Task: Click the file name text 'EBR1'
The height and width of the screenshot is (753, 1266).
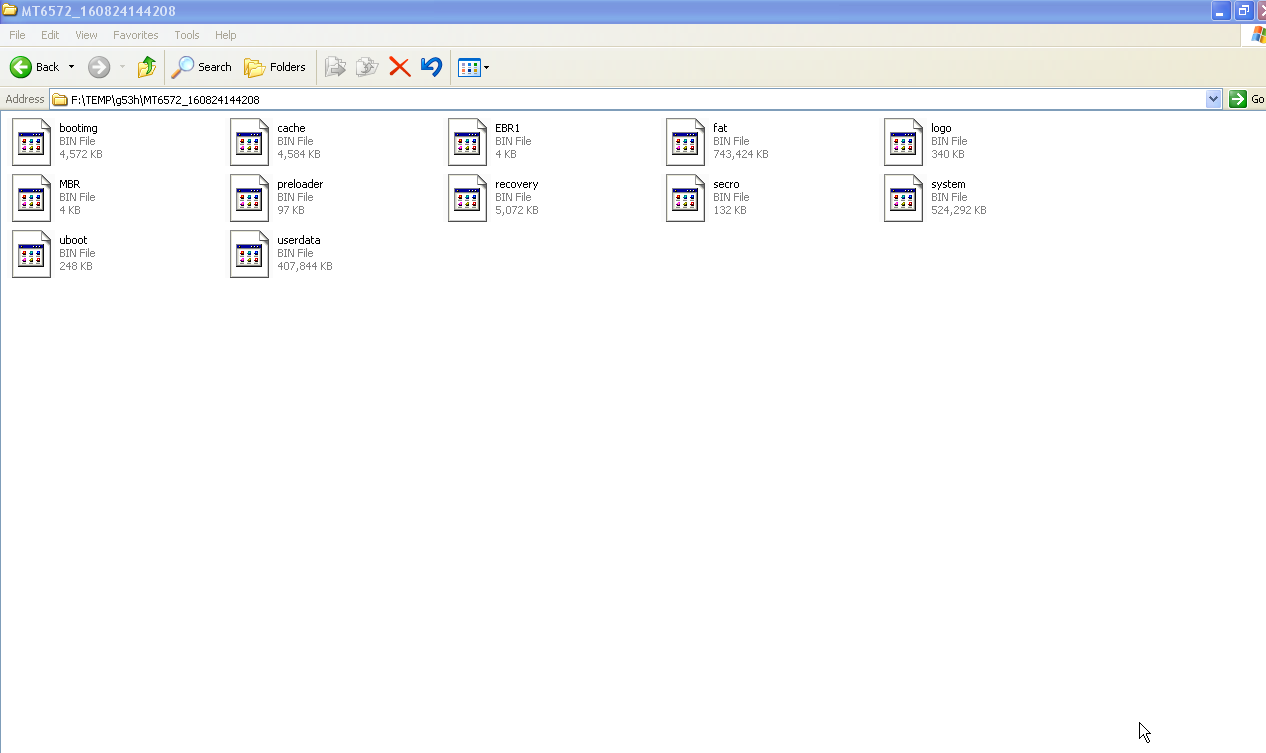Action: tap(507, 128)
